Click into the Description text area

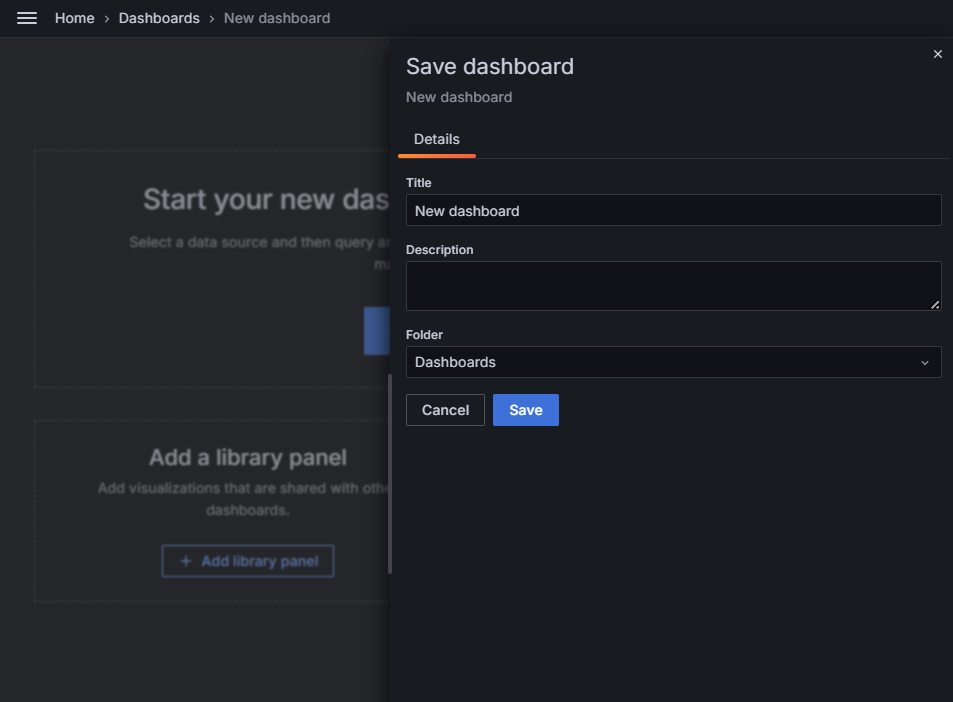[673, 286]
